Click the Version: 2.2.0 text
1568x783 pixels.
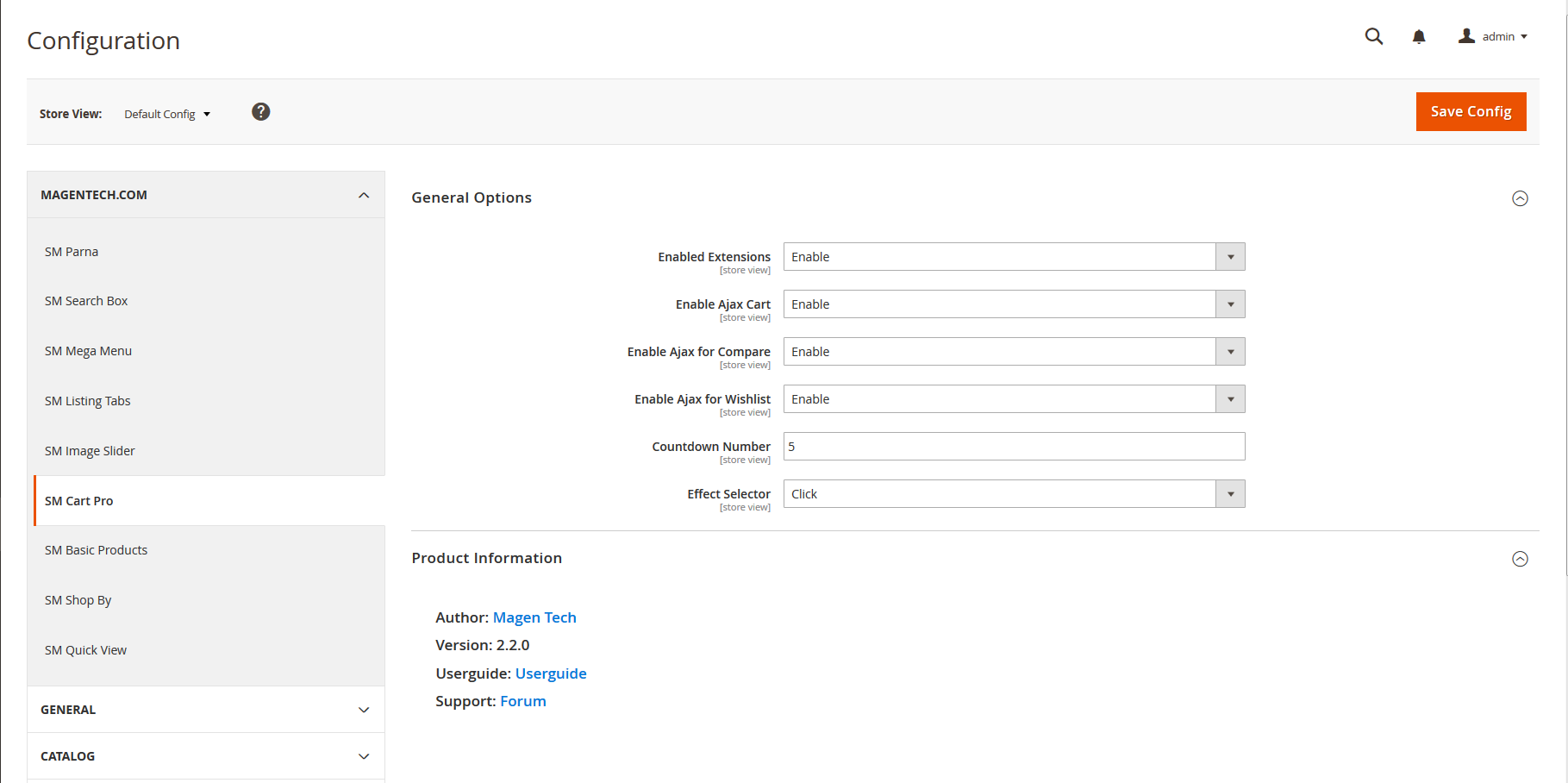tap(482, 645)
